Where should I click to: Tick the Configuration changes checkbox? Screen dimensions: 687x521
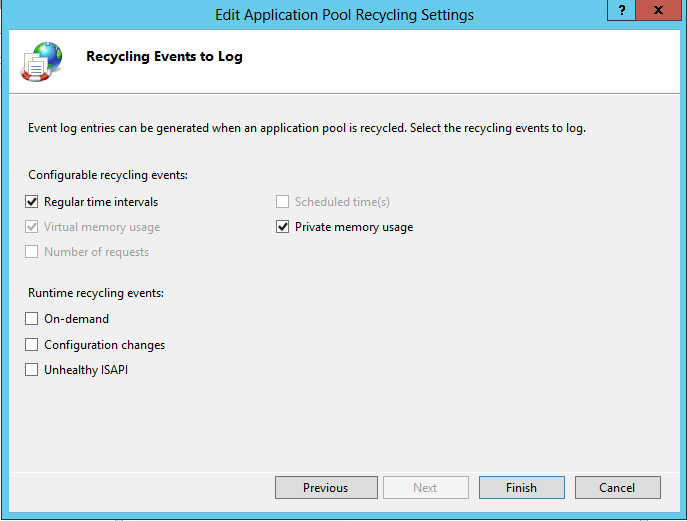[x=32, y=345]
